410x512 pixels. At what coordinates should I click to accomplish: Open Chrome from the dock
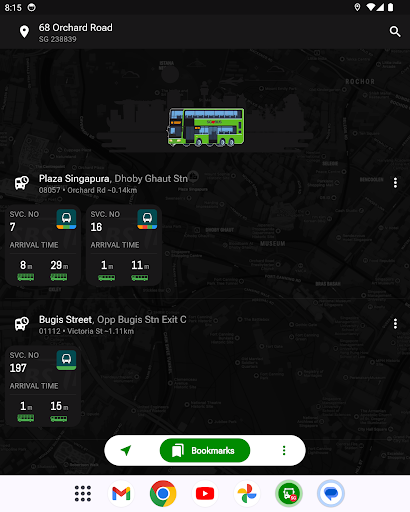tap(163, 493)
